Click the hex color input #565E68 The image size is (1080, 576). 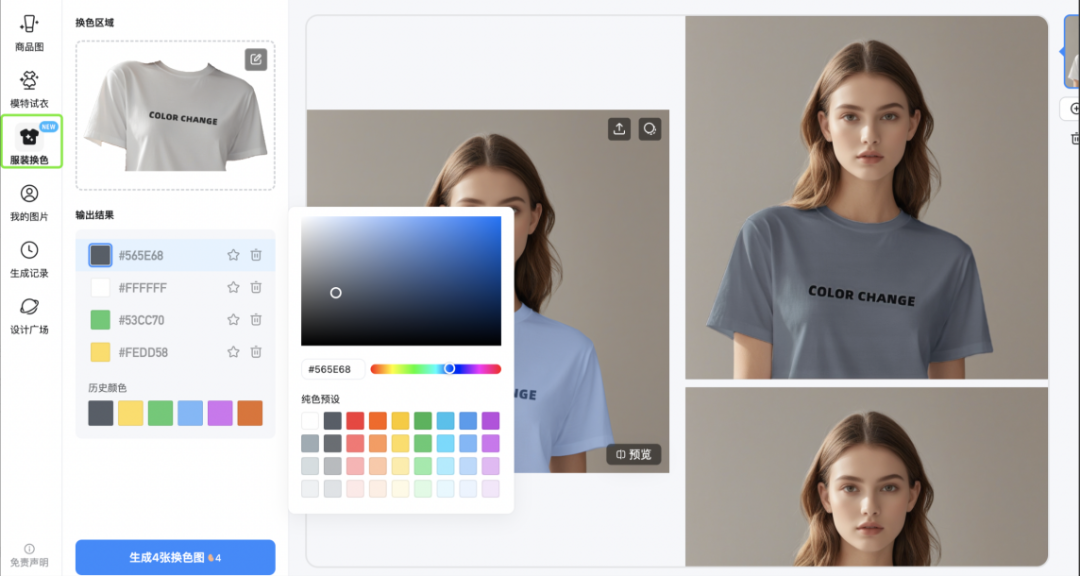click(333, 370)
